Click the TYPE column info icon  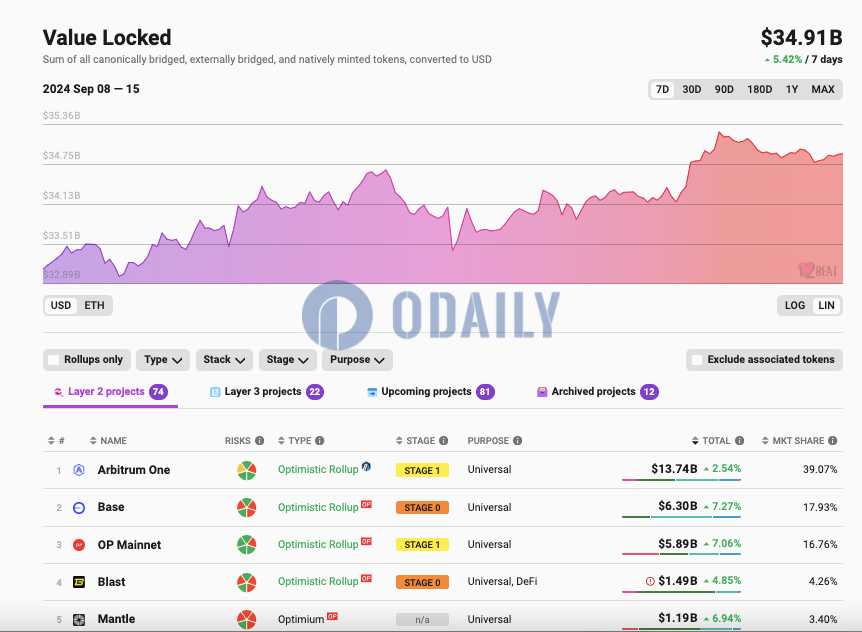(x=320, y=441)
